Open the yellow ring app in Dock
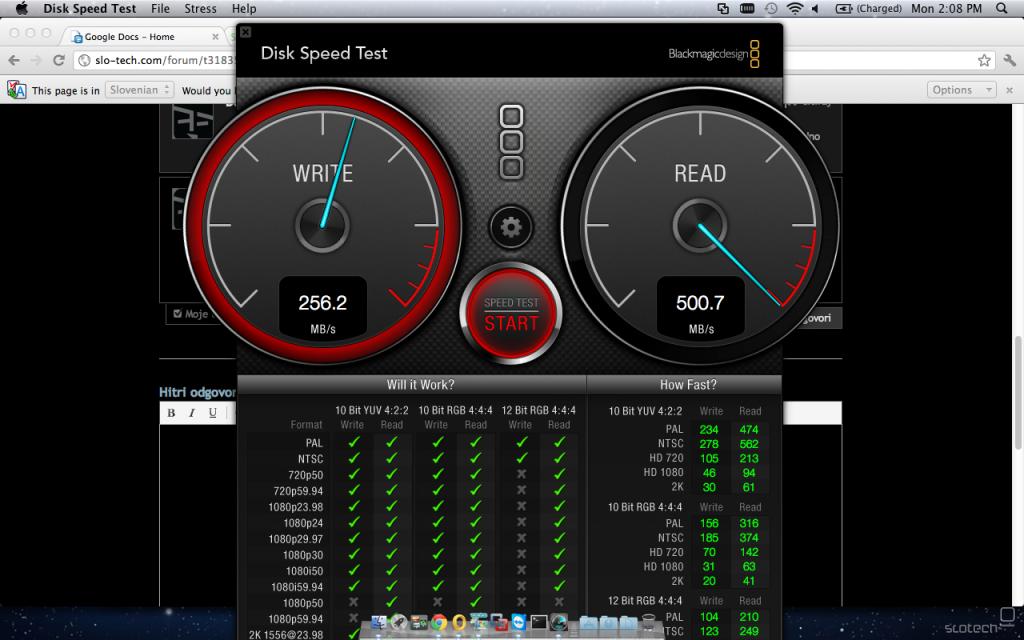 459,622
